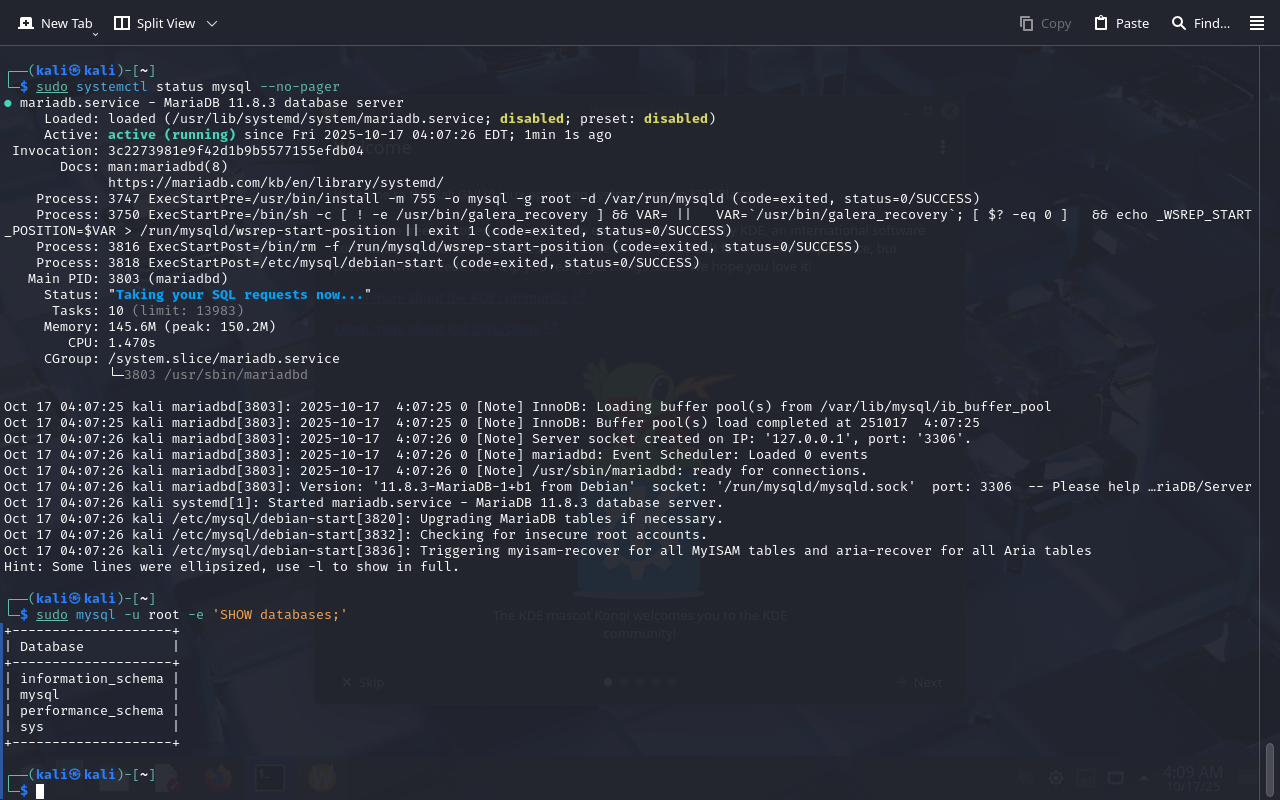
Task: Open a new terminal tab
Action: pyautogui.click(x=56, y=23)
